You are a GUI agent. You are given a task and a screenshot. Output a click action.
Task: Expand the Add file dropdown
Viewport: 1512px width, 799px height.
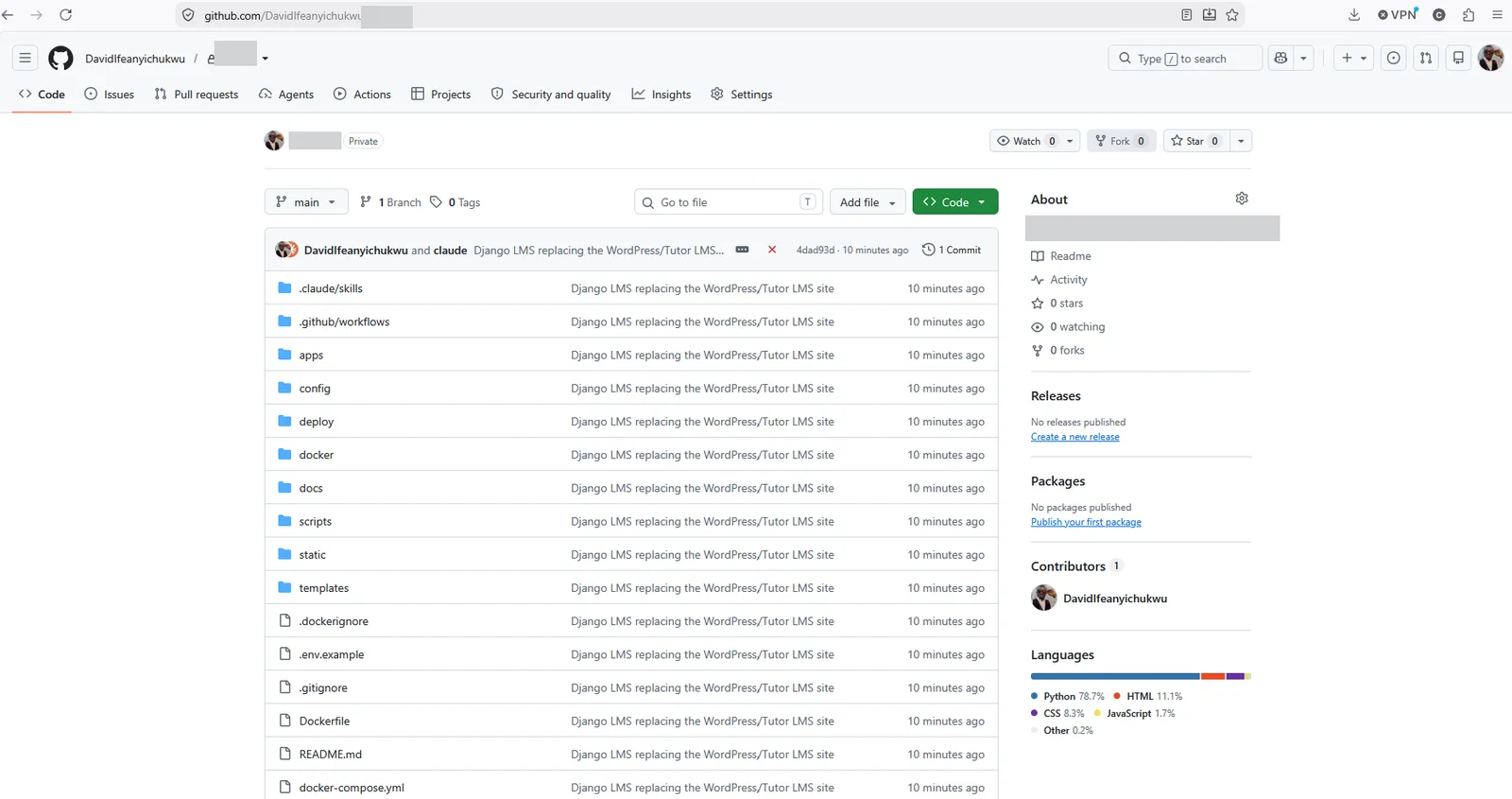pos(868,202)
